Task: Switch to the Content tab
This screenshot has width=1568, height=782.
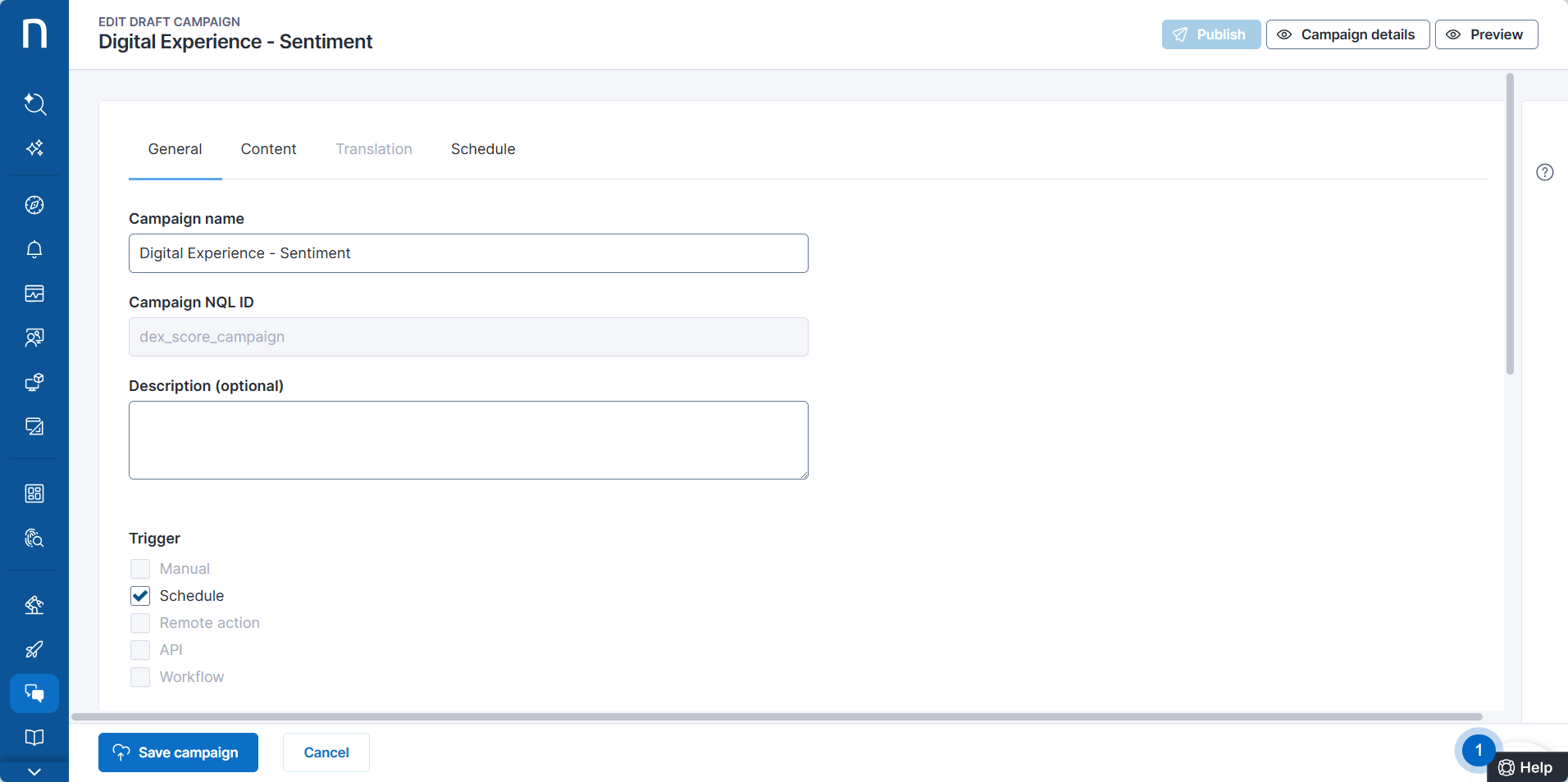Action: click(268, 149)
